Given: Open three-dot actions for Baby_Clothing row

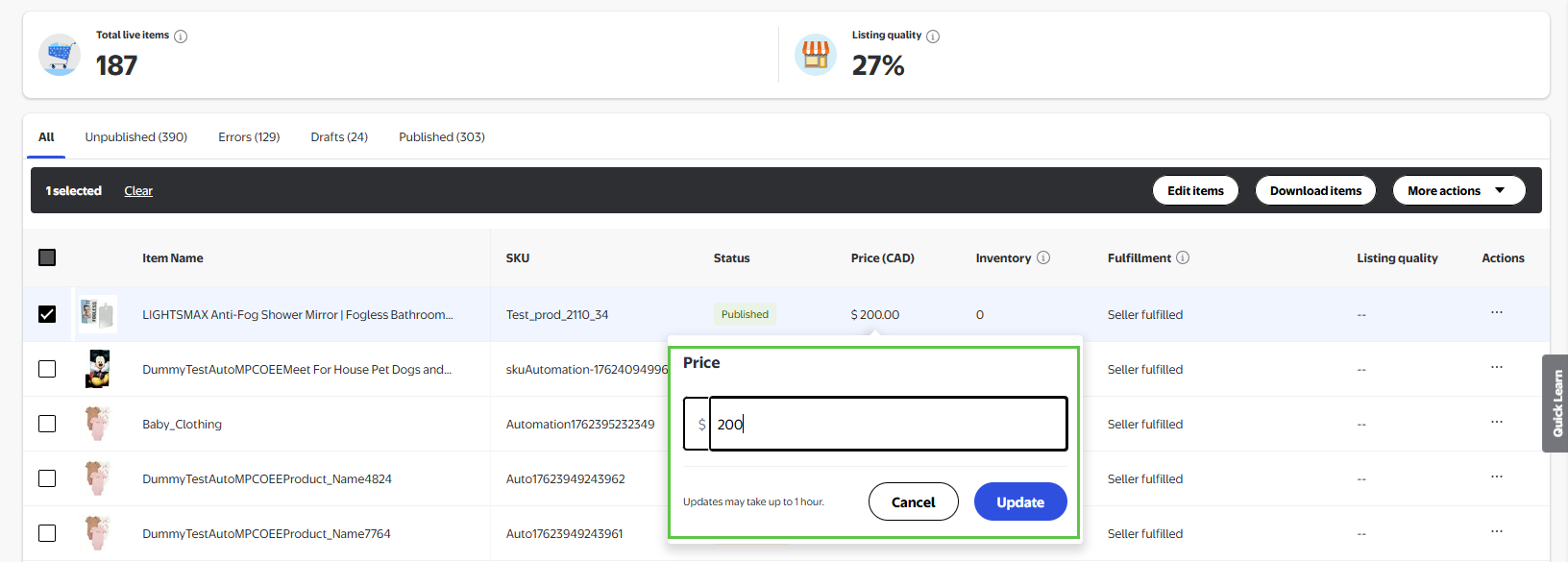Looking at the screenshot, I should [1496, 423].
